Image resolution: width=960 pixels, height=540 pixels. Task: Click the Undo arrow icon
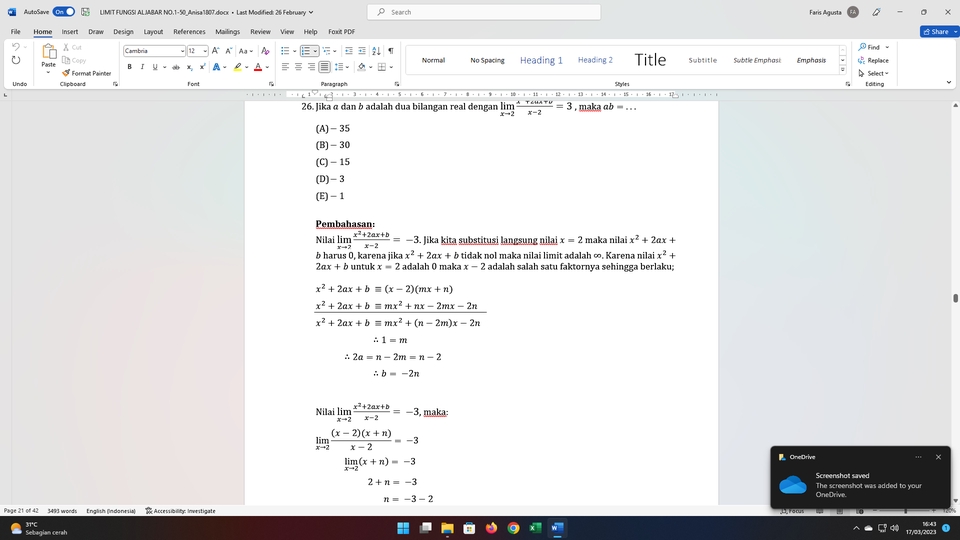click(x=16, y=47)
